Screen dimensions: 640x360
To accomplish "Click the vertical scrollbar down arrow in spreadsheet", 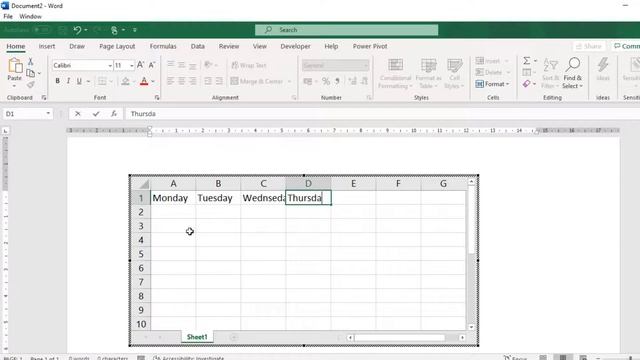I will (x=471, y=327).
